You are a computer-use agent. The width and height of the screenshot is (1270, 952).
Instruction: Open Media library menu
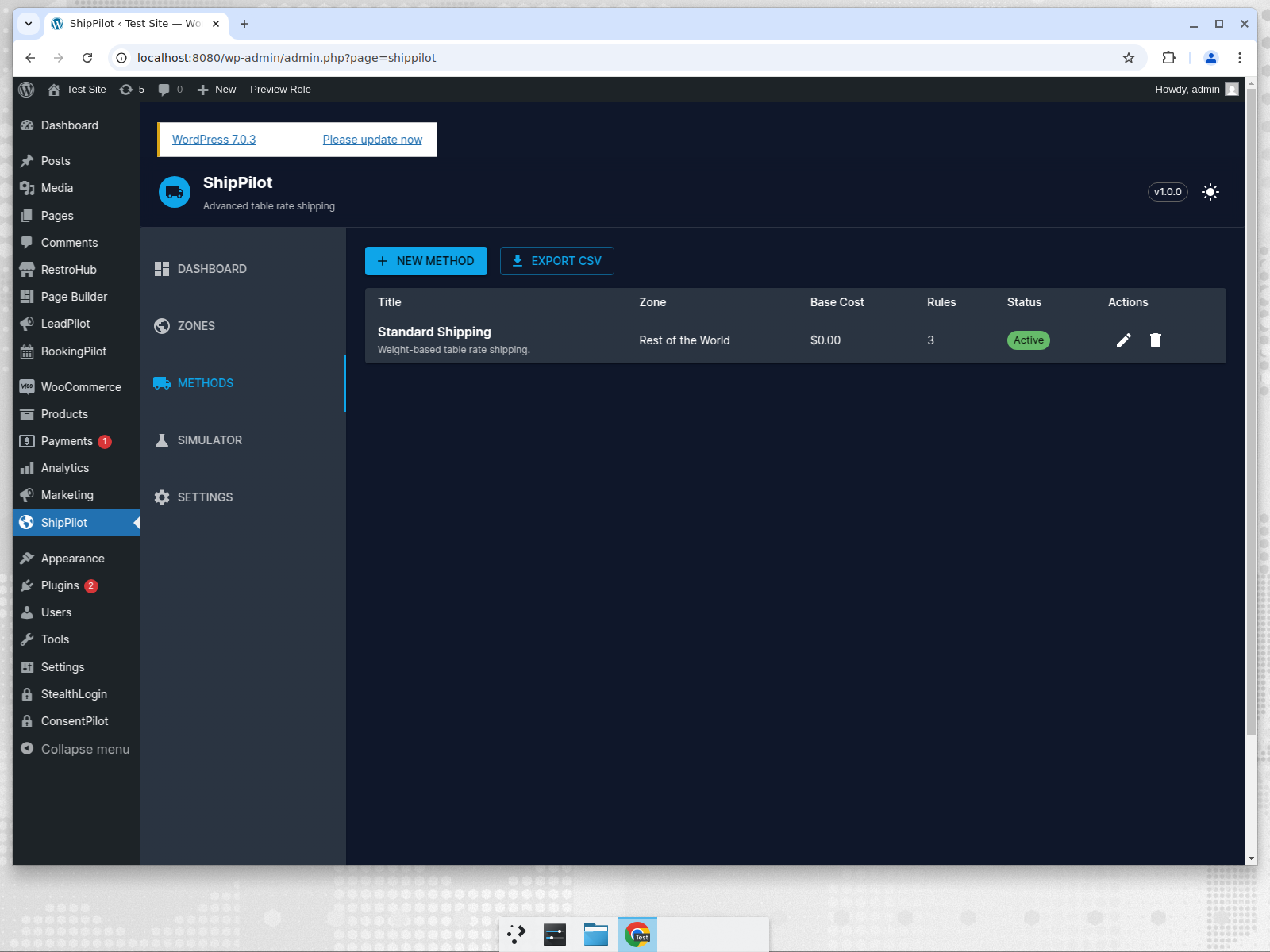(x=76, y=188)
